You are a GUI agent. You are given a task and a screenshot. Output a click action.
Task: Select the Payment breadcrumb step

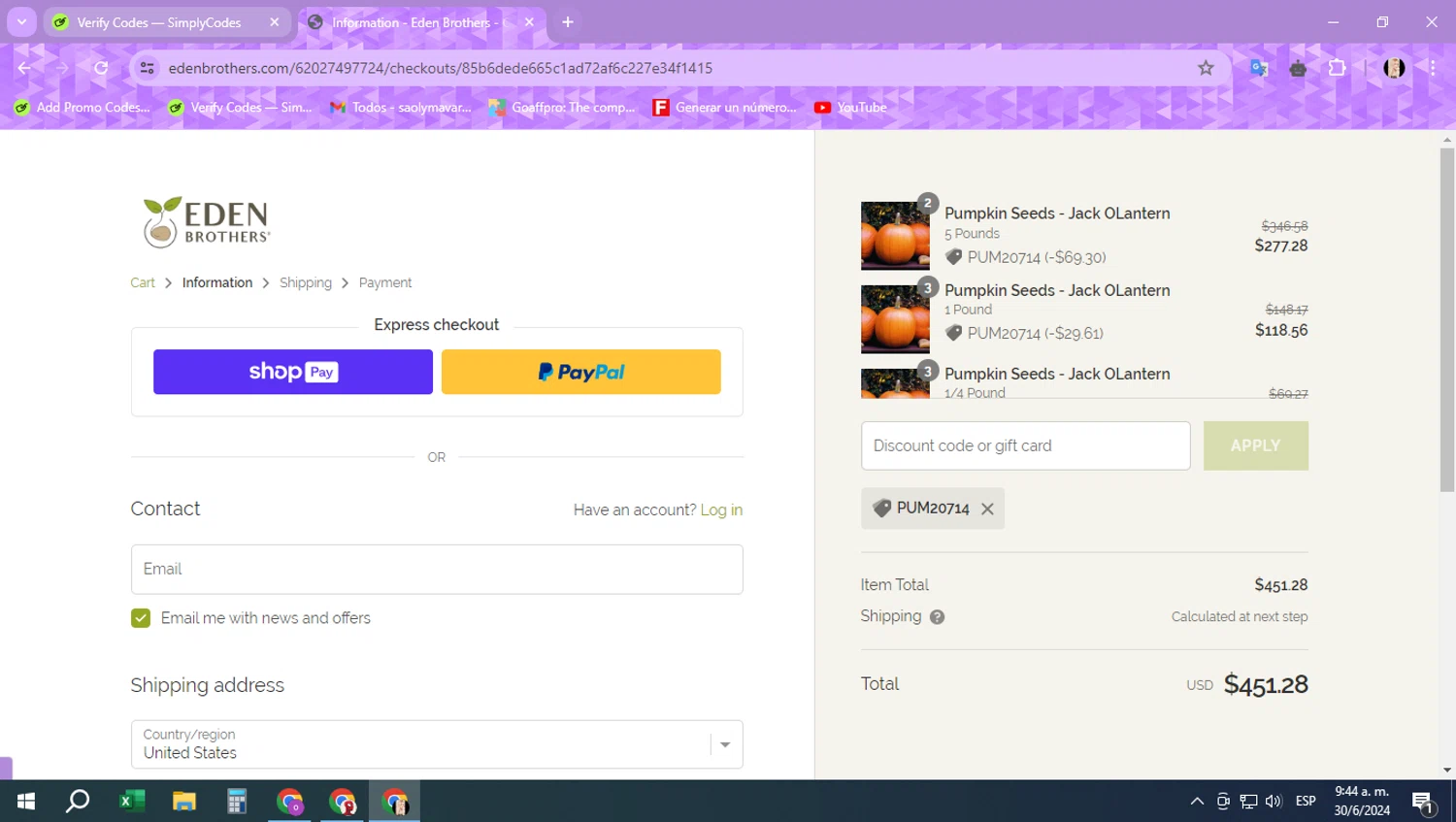[385, 282]
